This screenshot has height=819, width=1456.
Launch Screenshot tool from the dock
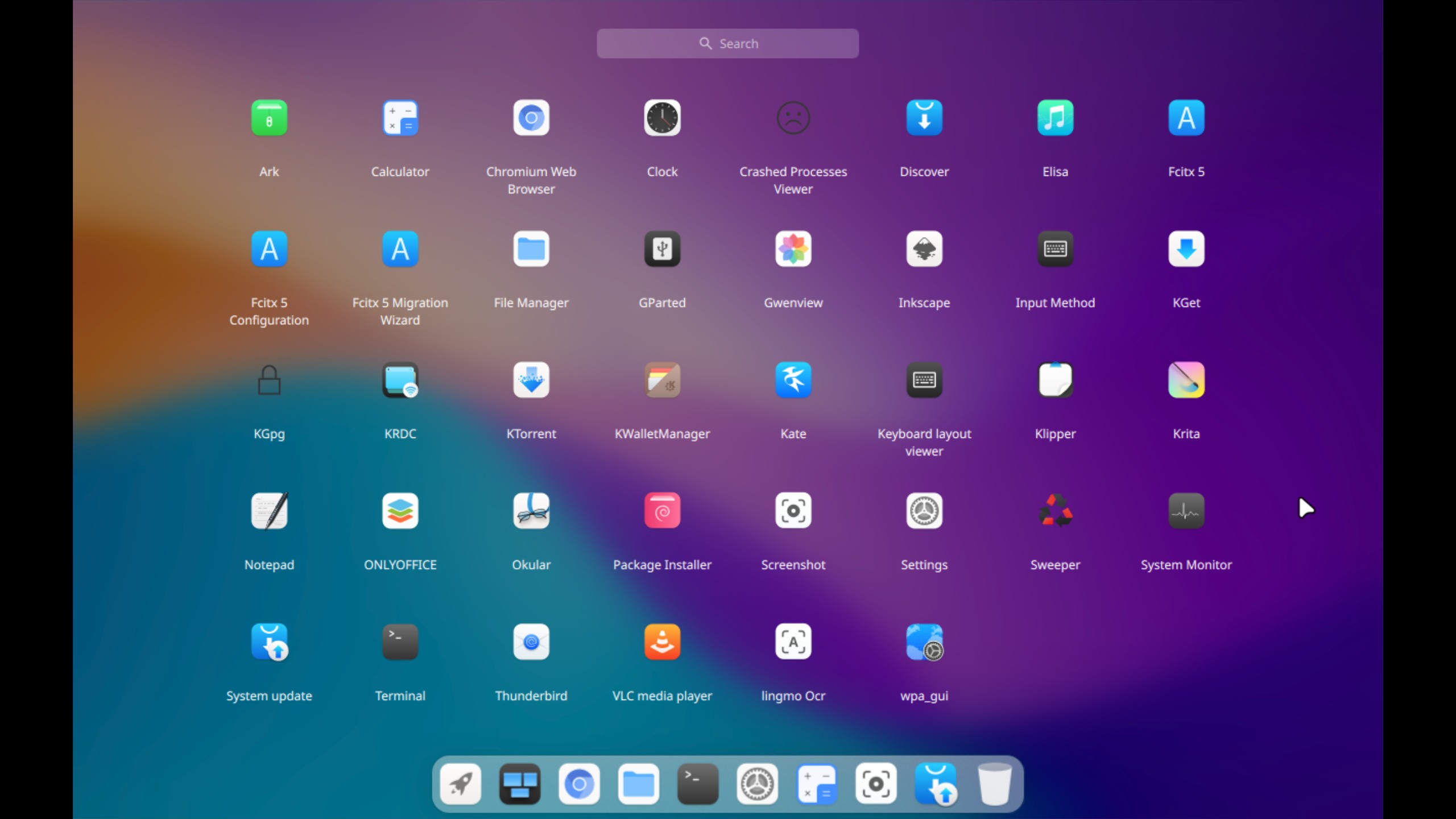876,784
